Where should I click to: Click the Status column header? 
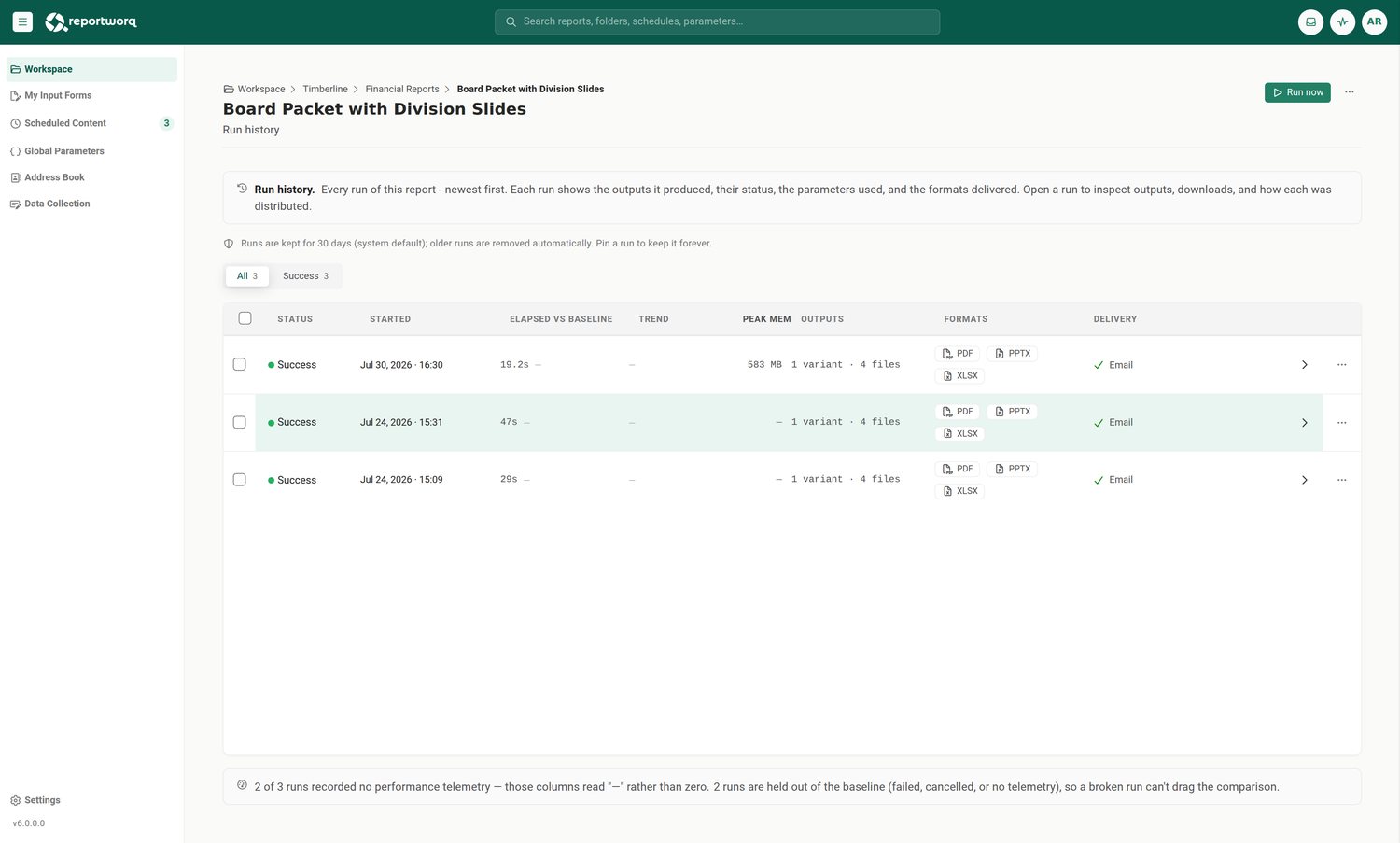tap(295, 319)
